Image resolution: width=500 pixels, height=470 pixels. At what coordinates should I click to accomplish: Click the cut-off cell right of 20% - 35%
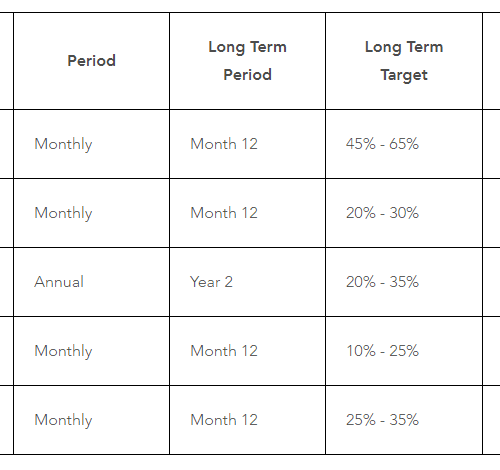pyautogui.click(x=492, y=282)
